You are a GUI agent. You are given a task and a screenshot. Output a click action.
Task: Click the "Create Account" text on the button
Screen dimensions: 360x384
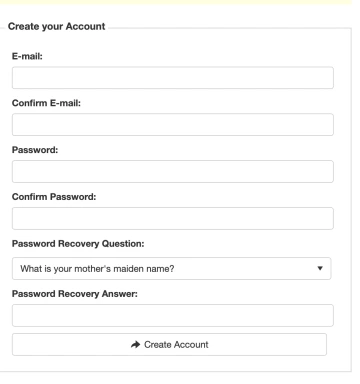176,344
